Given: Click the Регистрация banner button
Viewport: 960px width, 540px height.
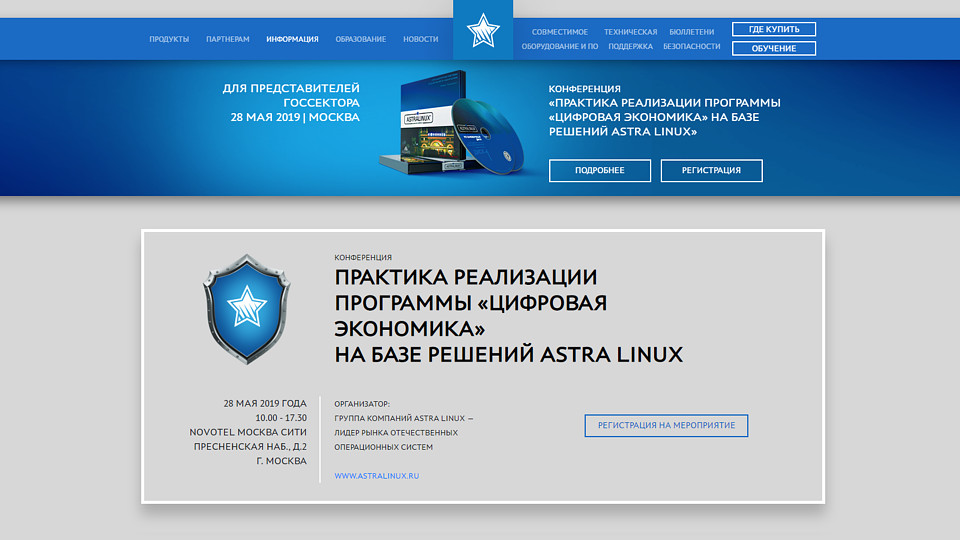Looking at the screenshot, I should tap(711, 171).
